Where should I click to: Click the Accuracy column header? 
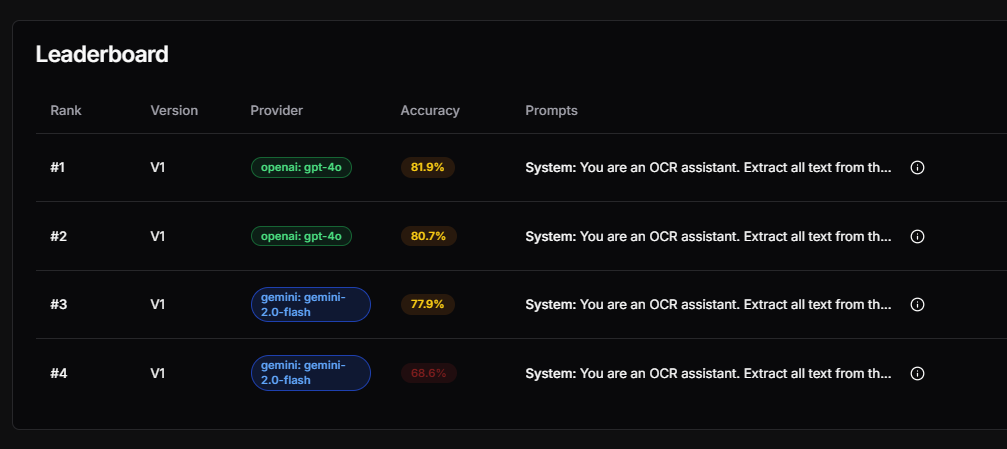430,110
